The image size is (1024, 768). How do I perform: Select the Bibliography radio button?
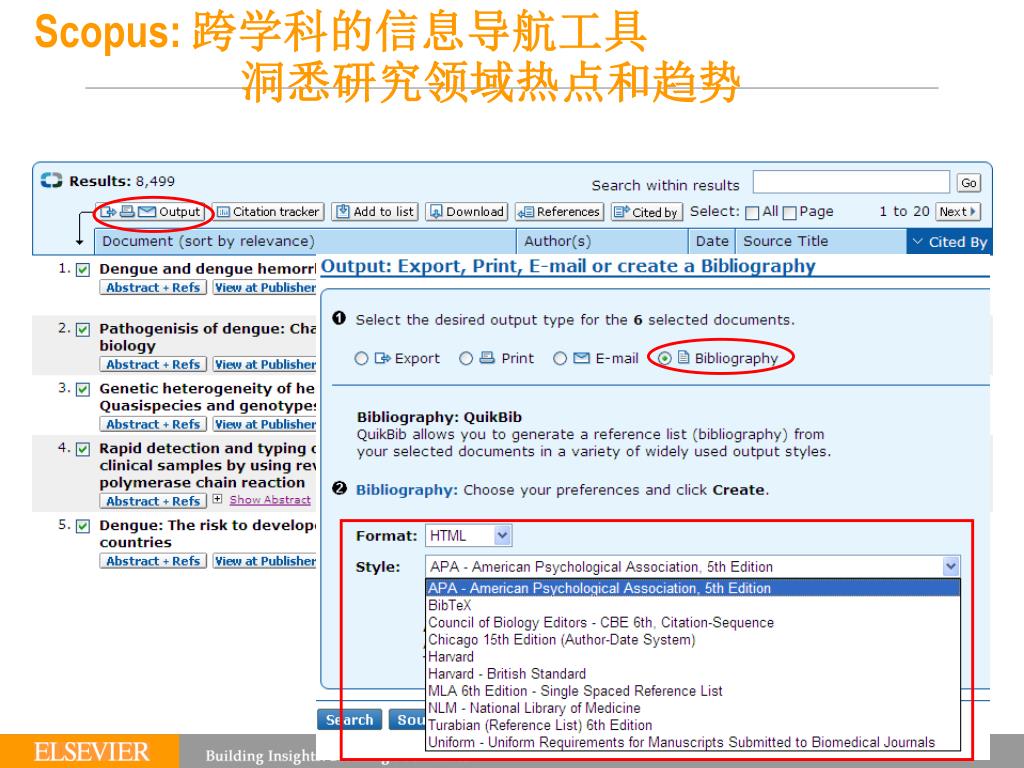[664, 359]
